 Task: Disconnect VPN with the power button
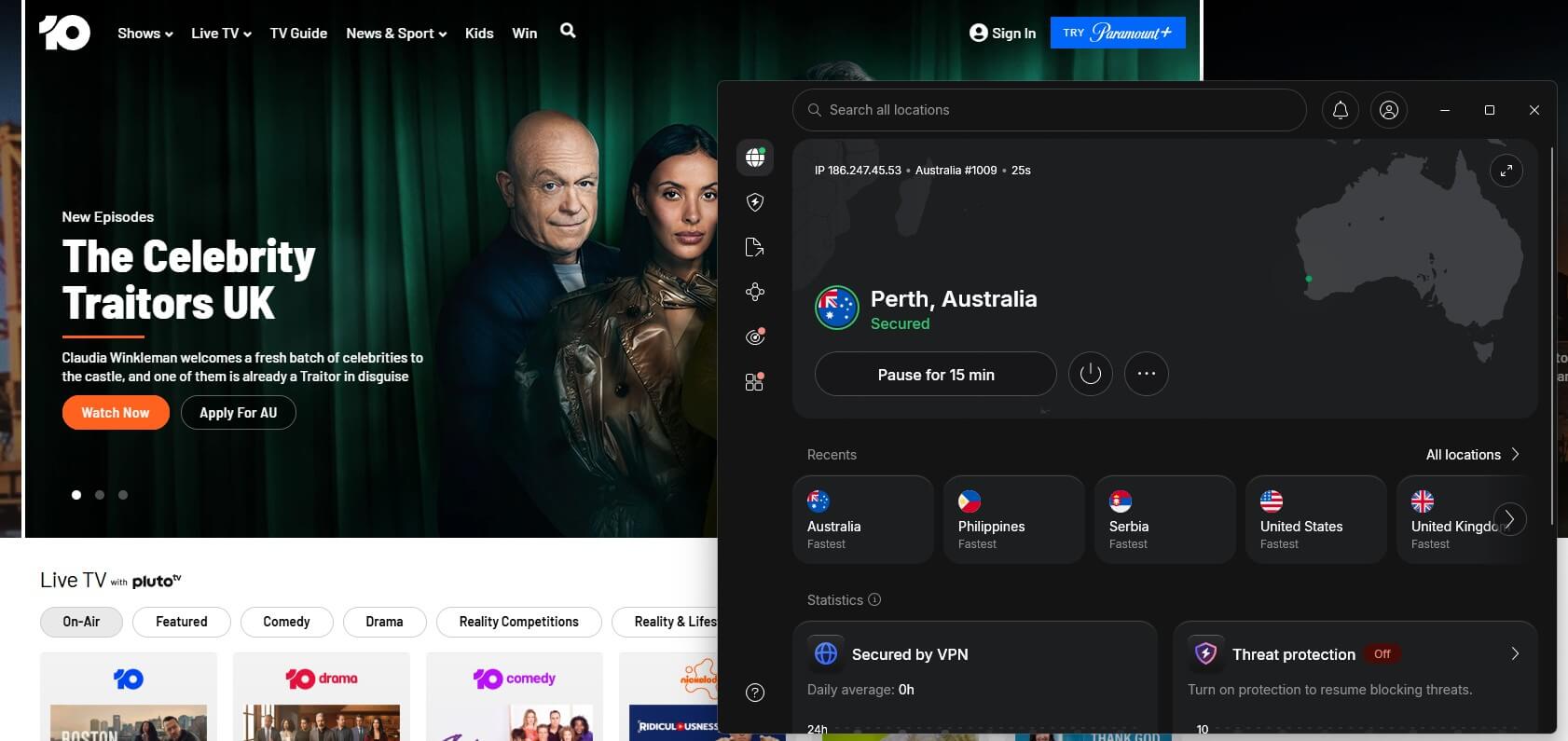click(x=1091, y=375)
